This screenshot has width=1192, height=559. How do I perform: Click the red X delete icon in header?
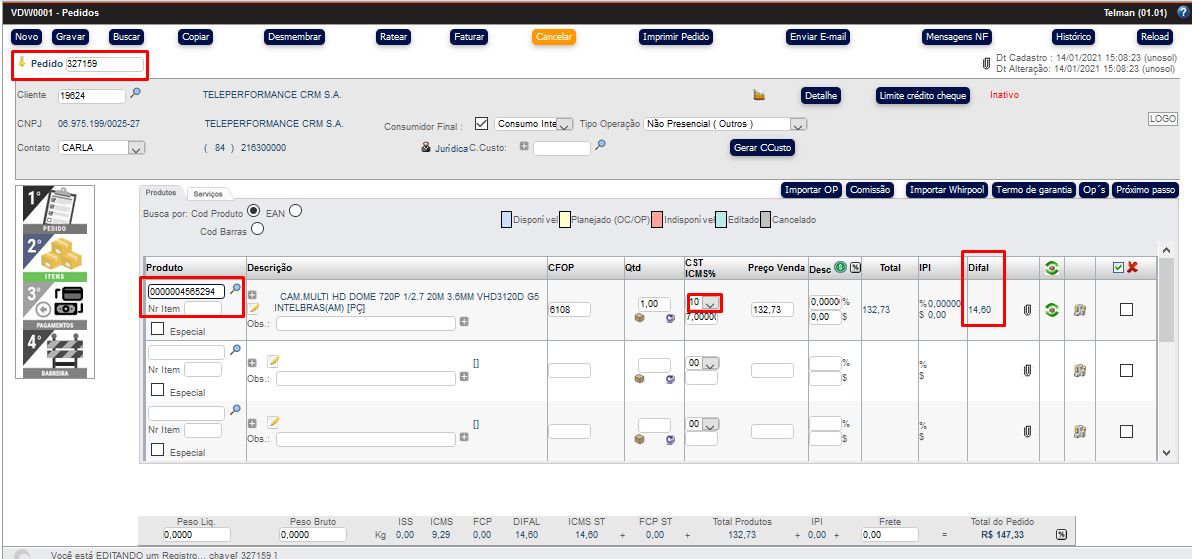[x=1133, y=268]
